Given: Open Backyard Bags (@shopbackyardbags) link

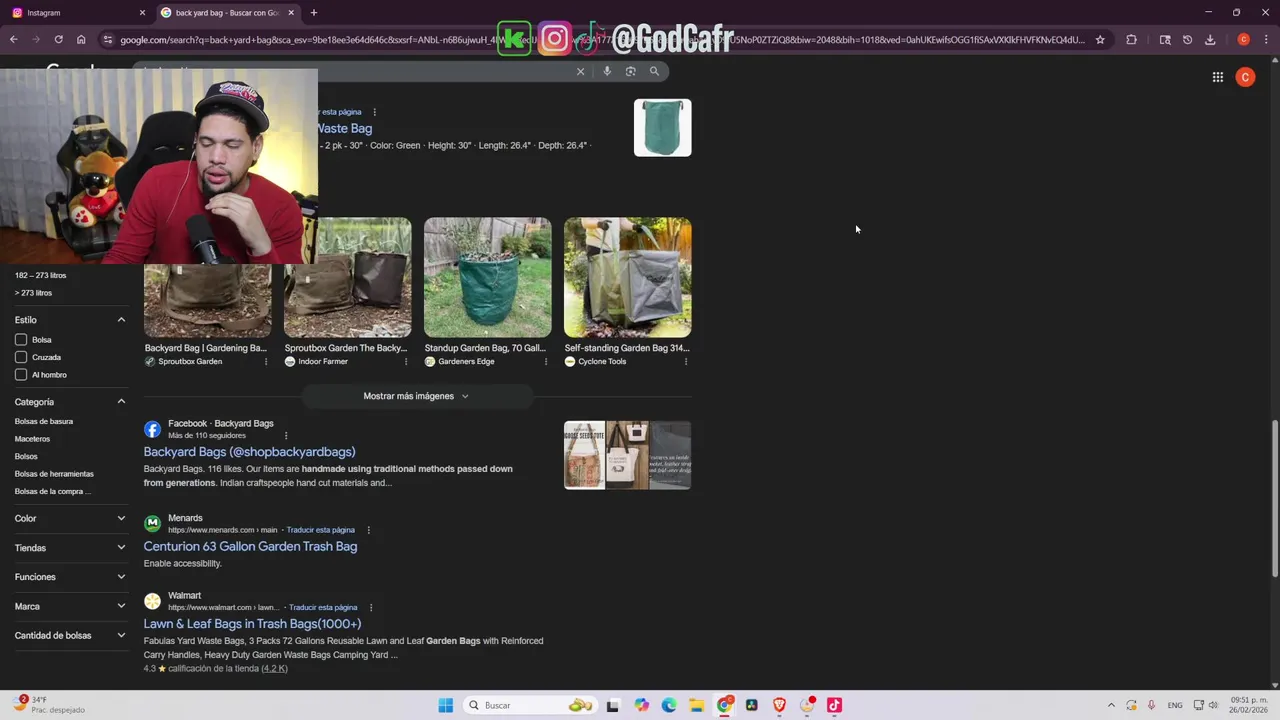Looking at the screenshot, I should pyautogui.click(x=249, y=452).
